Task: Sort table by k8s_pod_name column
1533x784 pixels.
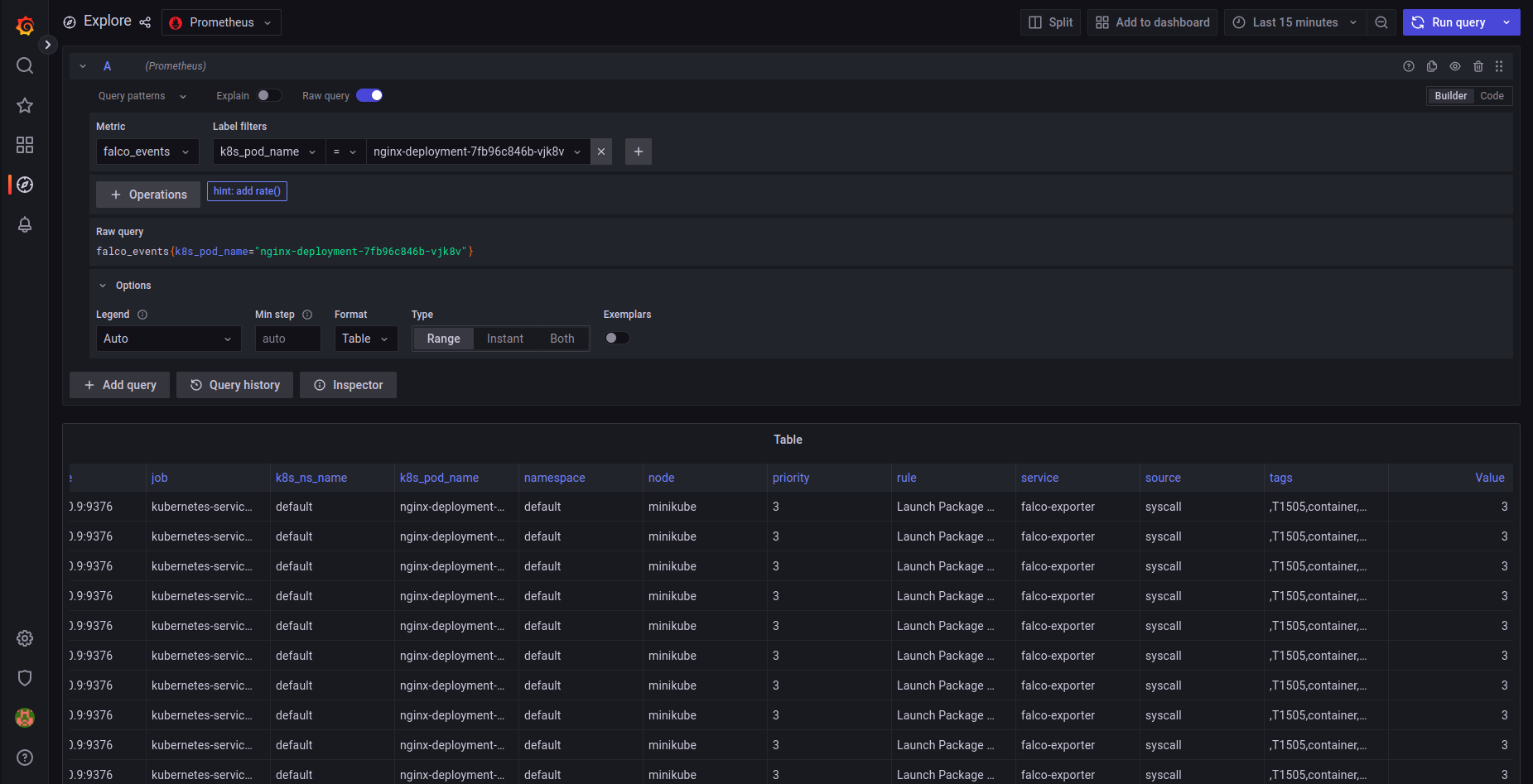Action: point(440,478)
